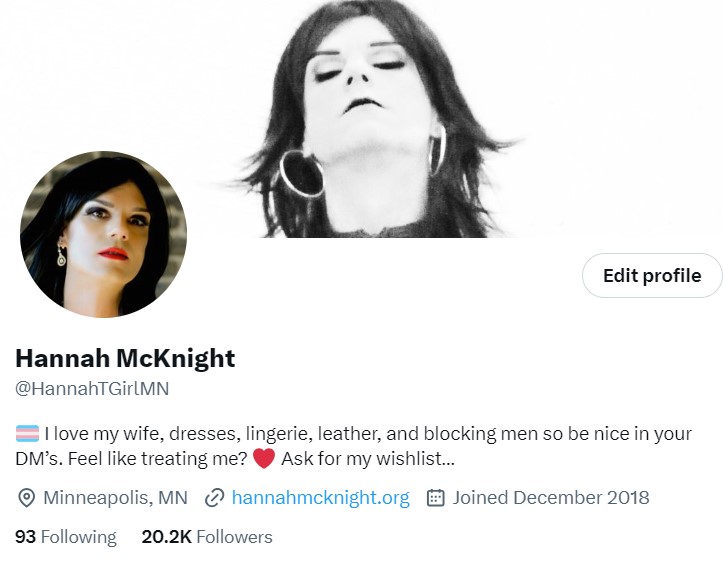
Task: Open the Followers list
Action: click(x=207, y=537)
